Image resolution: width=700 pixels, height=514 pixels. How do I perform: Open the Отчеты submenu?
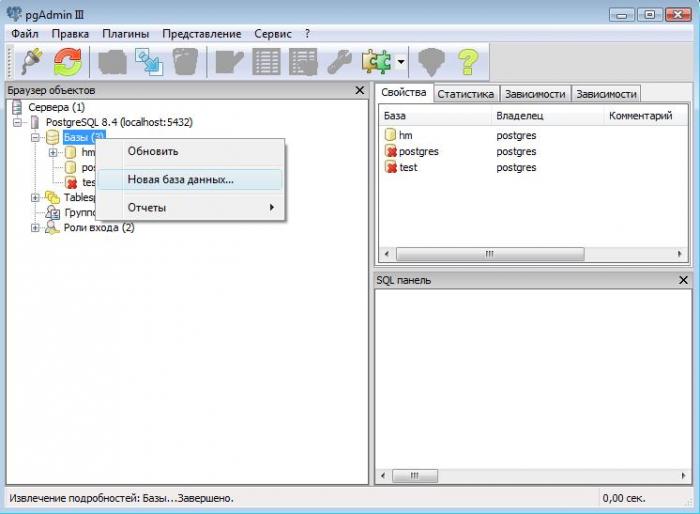click(190, 208)
